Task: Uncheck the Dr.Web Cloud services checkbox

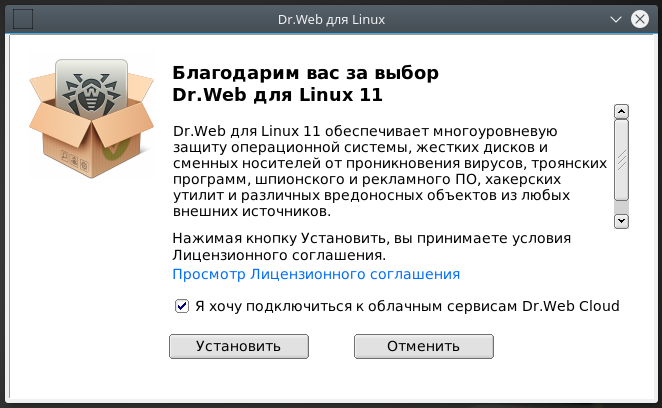Action: point(182,306)
